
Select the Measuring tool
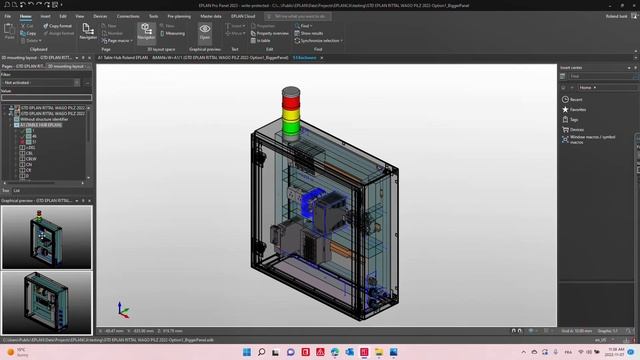pyautogui.click(x=173, y=33)
